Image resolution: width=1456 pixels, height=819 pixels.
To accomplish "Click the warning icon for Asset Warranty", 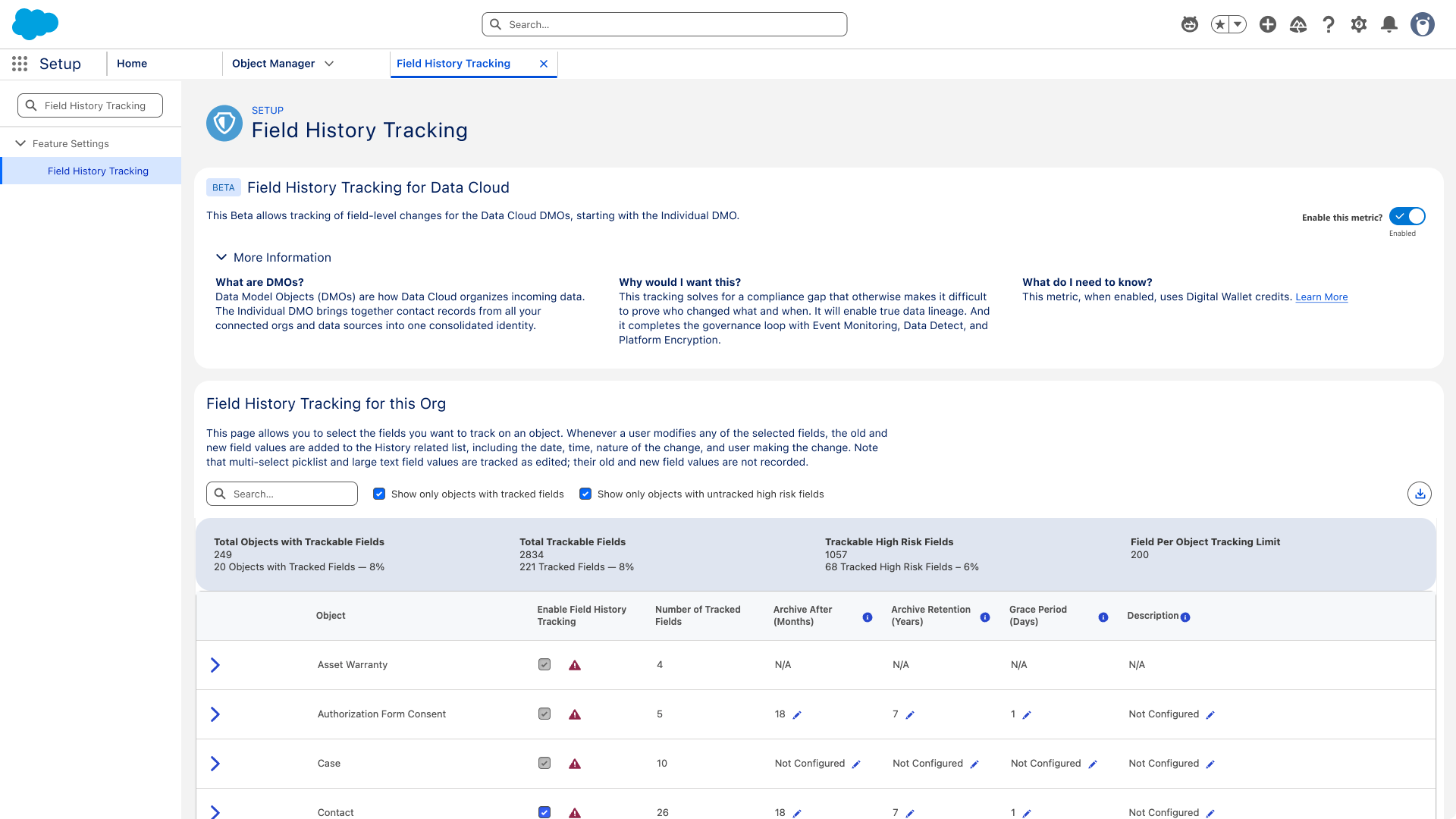I will coord(575,665).
